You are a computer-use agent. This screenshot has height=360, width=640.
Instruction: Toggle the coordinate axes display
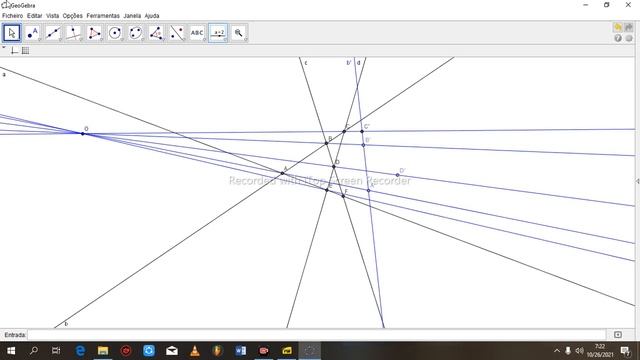tap(15, 51)
